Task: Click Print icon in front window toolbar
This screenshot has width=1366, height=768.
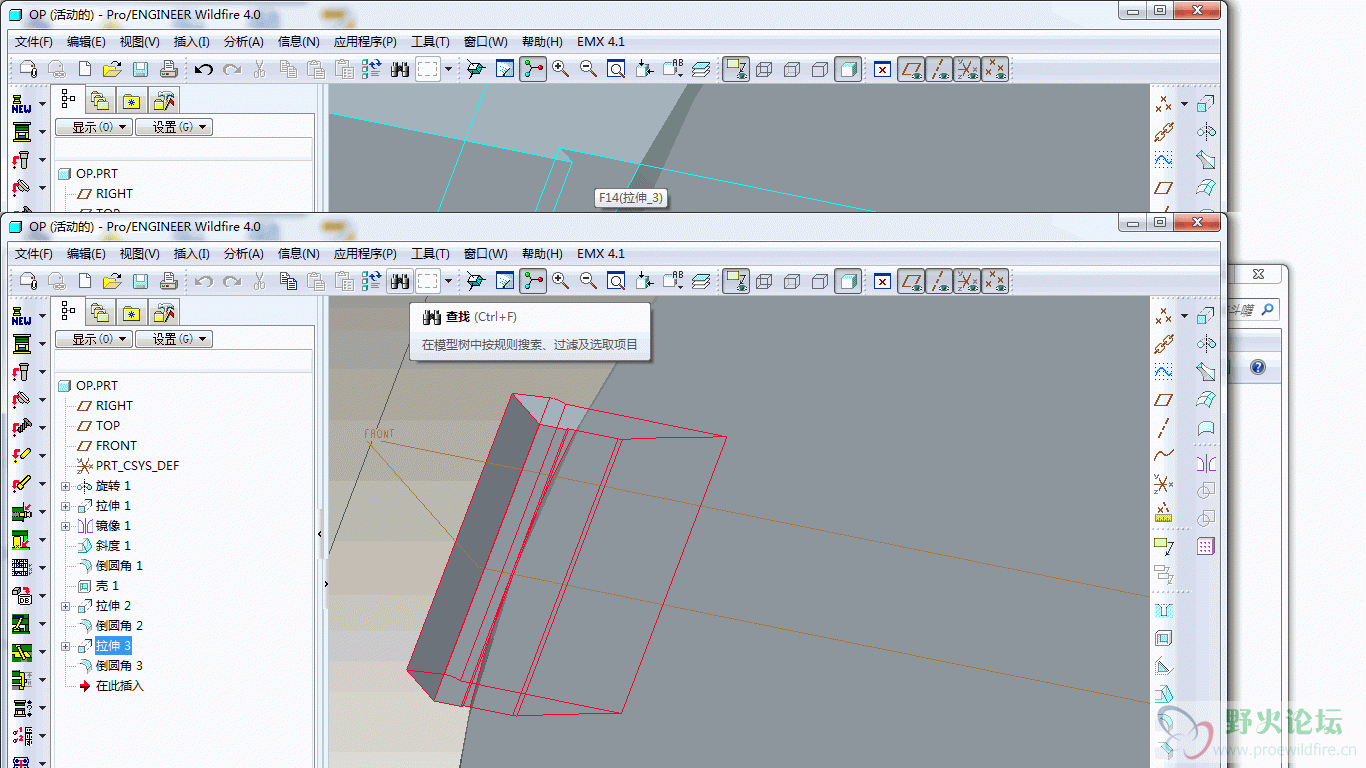Action: point(169,282)
